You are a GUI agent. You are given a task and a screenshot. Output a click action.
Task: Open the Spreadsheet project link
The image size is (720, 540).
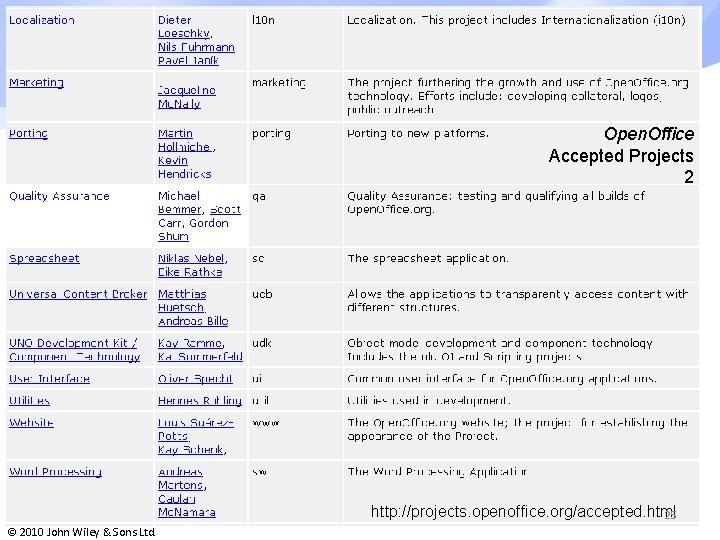click(44, 259)
